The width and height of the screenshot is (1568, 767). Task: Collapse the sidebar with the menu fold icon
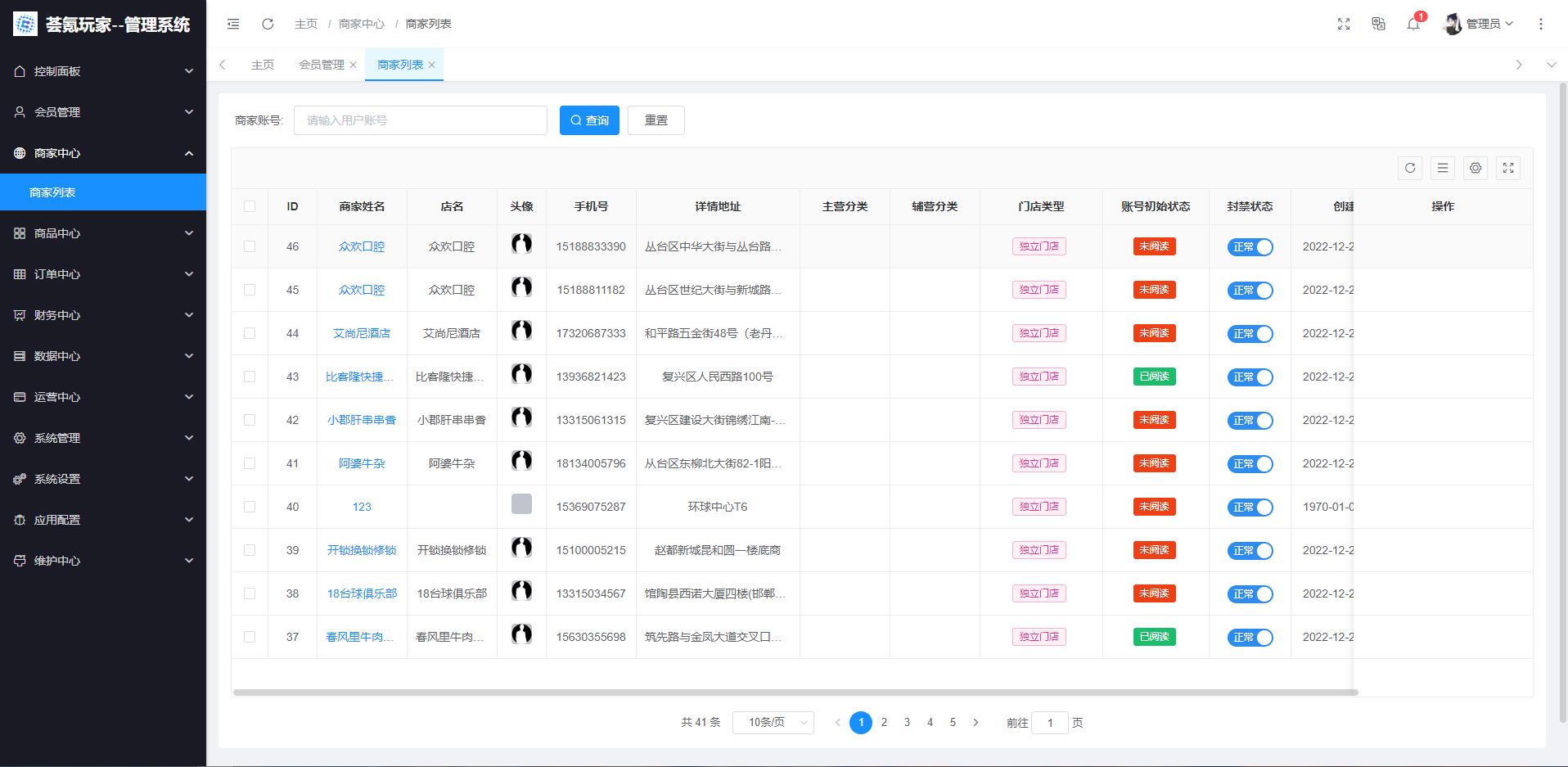pyautogui.click(x=233, y=24)
